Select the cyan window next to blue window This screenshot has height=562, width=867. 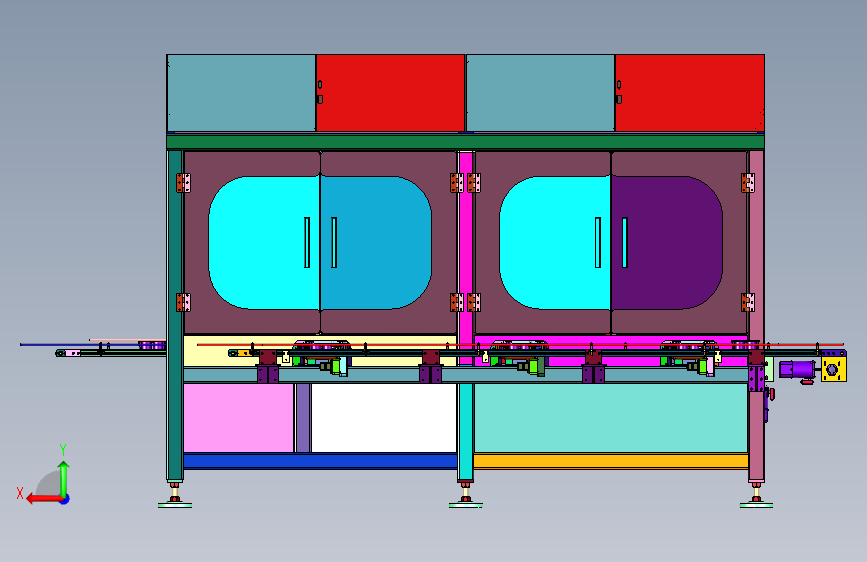tap(264, 242)
